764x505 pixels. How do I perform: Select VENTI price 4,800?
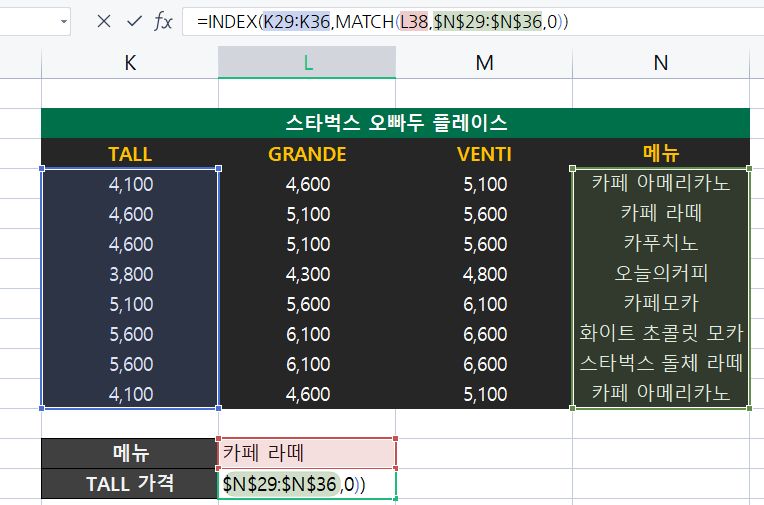point(484,274)
